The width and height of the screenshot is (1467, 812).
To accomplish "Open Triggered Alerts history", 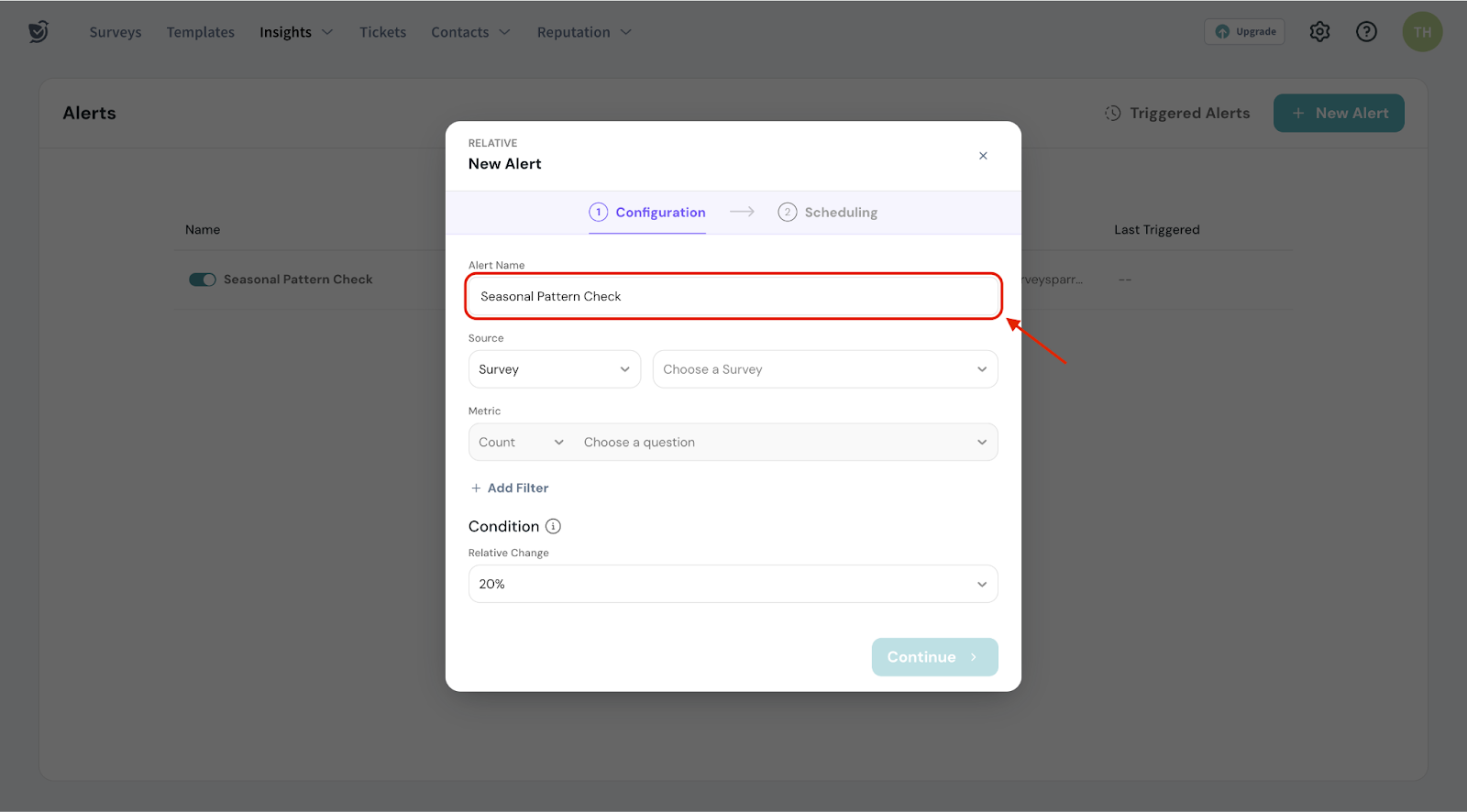I will click(1177, 114).
